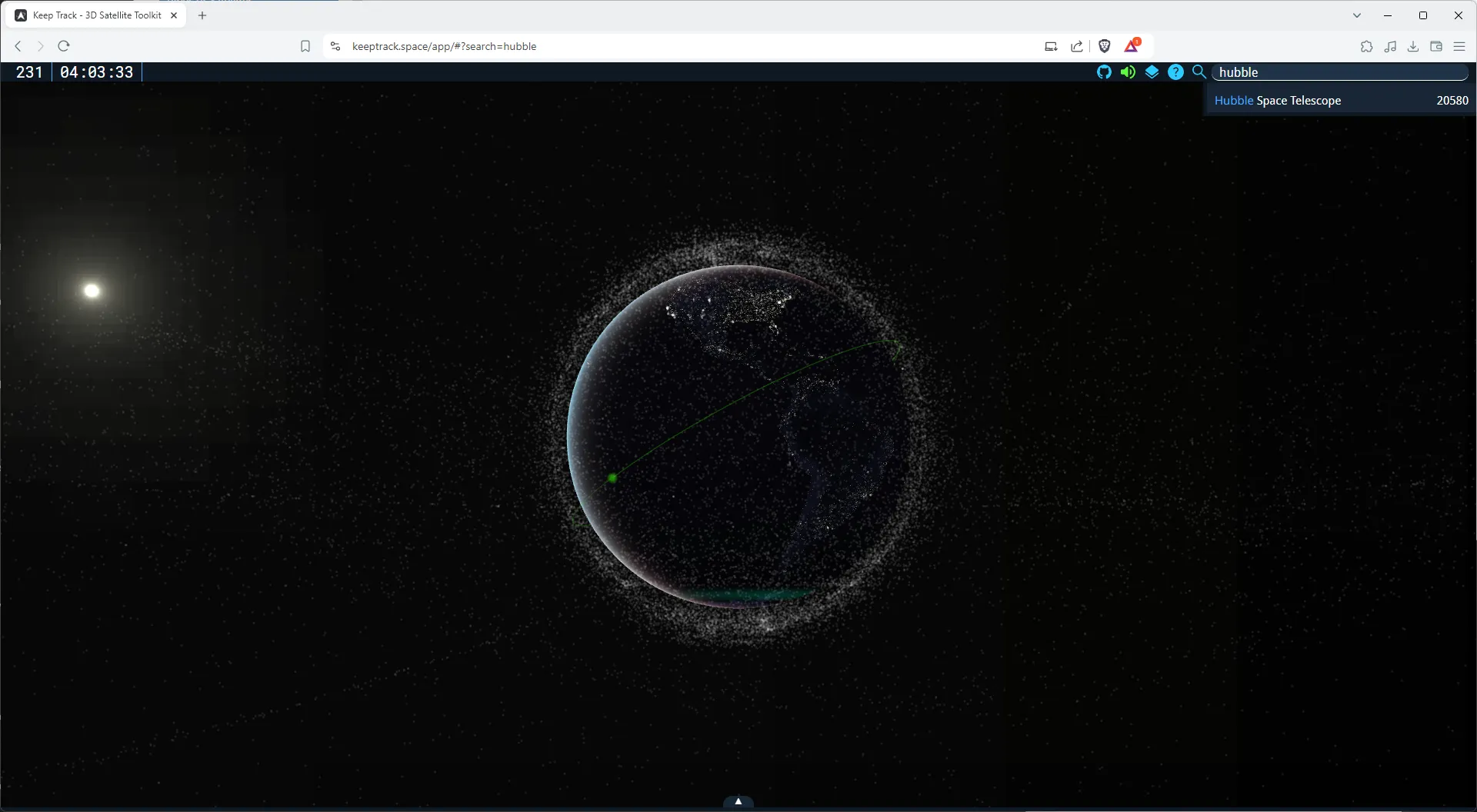The image size is (1477, 812).
Task: Click the green Hubble satellite dot
Action: (612, 478)
